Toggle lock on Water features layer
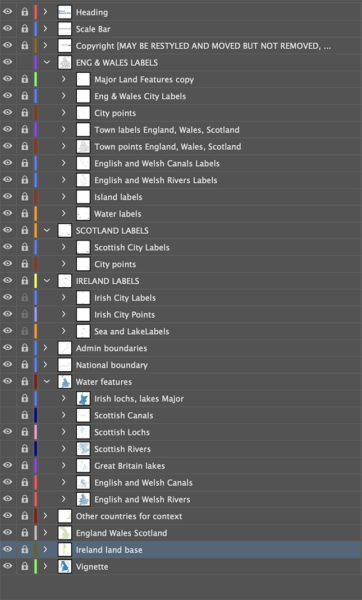Screen dimensions: 362x600 [x=24, y=382]
